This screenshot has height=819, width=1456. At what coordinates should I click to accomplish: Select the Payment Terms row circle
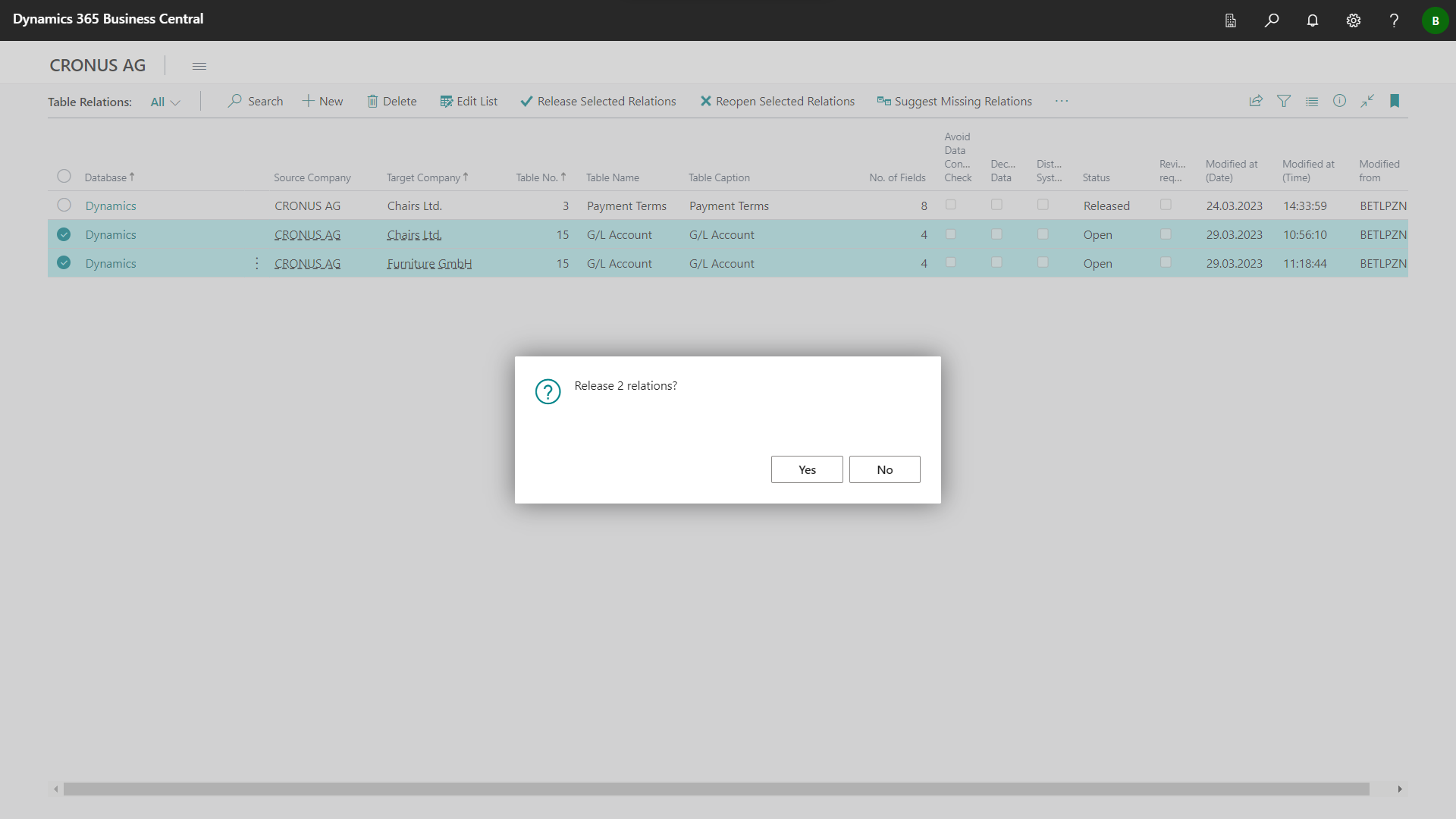64,205
